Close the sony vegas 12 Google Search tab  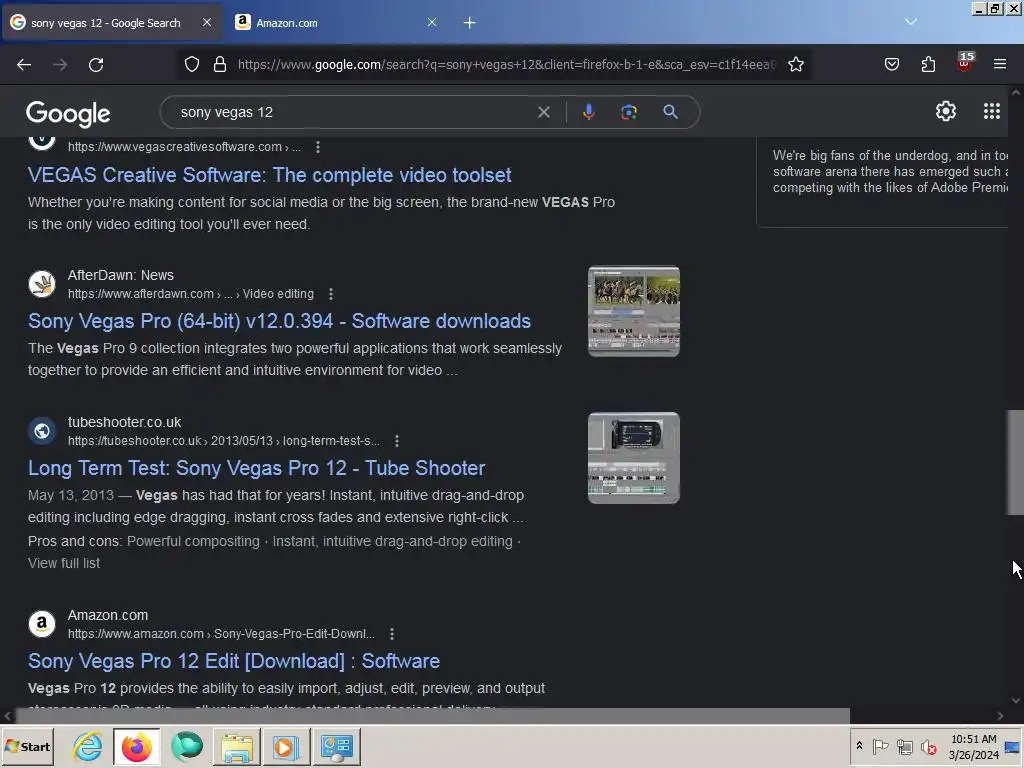point(206,22)
